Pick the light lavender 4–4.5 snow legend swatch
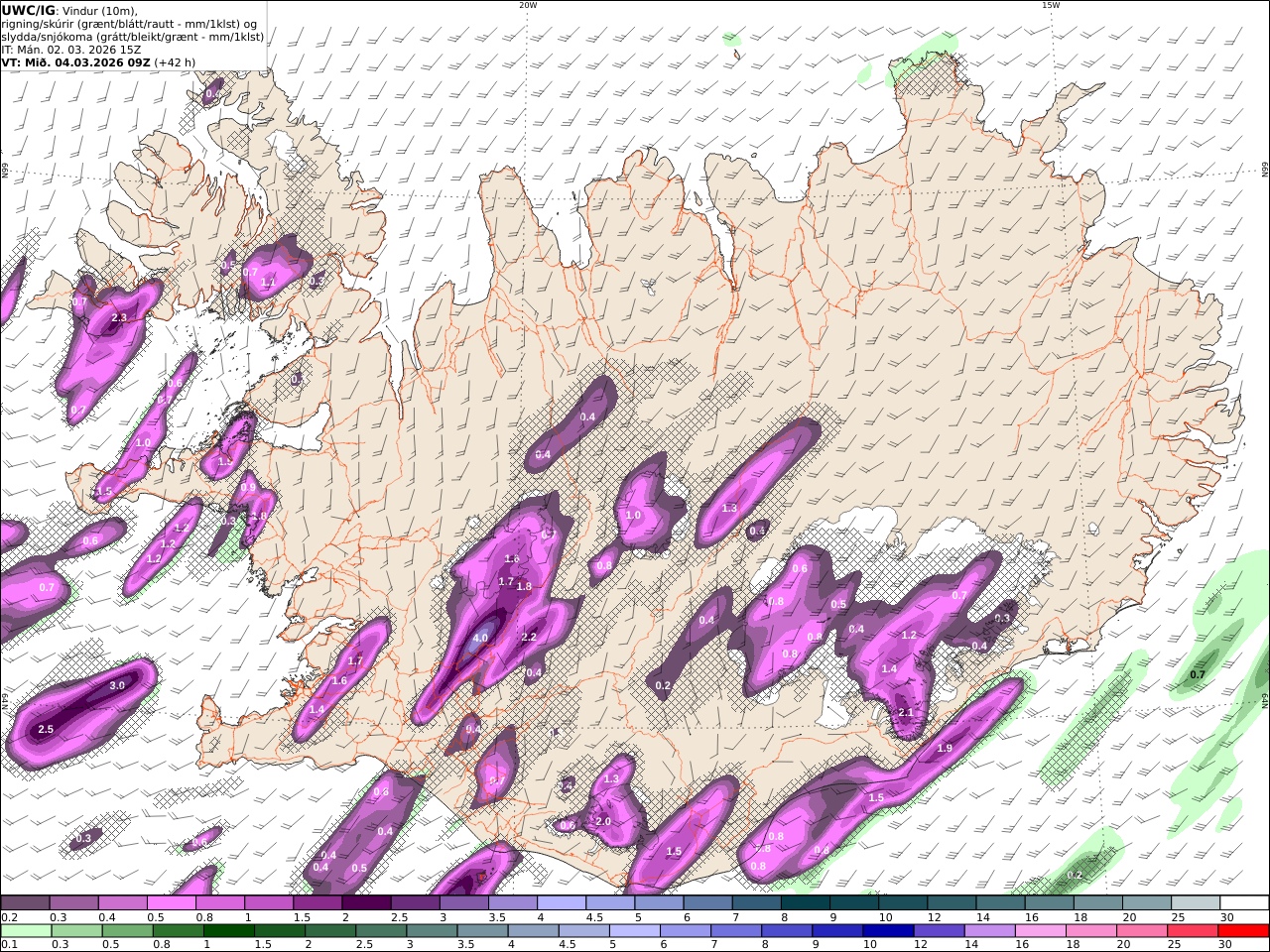This screenshot has width=1270, height=952. pyautogui.click(x=561, y=903)
